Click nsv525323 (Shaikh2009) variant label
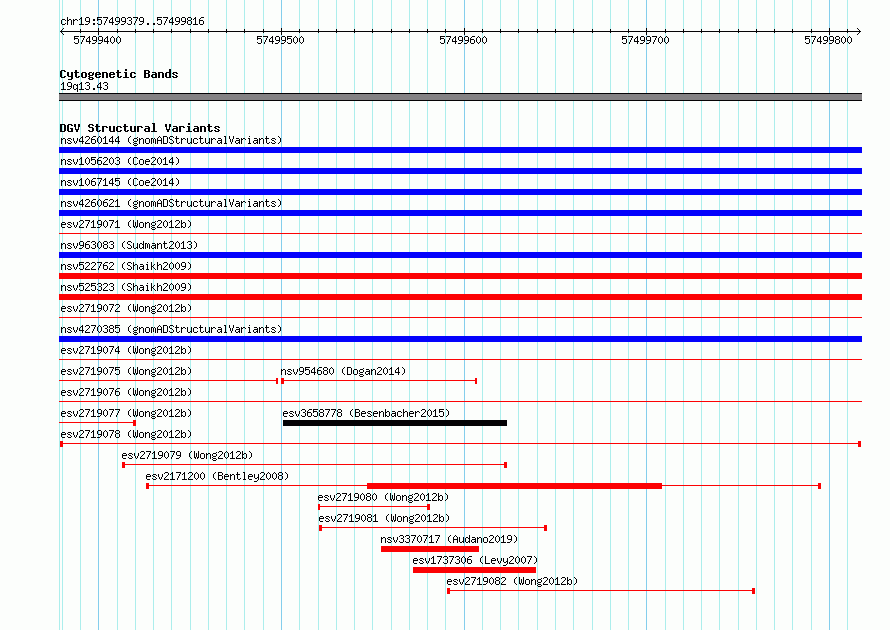Viewport: 890px width, 630px height. [126, 287]
